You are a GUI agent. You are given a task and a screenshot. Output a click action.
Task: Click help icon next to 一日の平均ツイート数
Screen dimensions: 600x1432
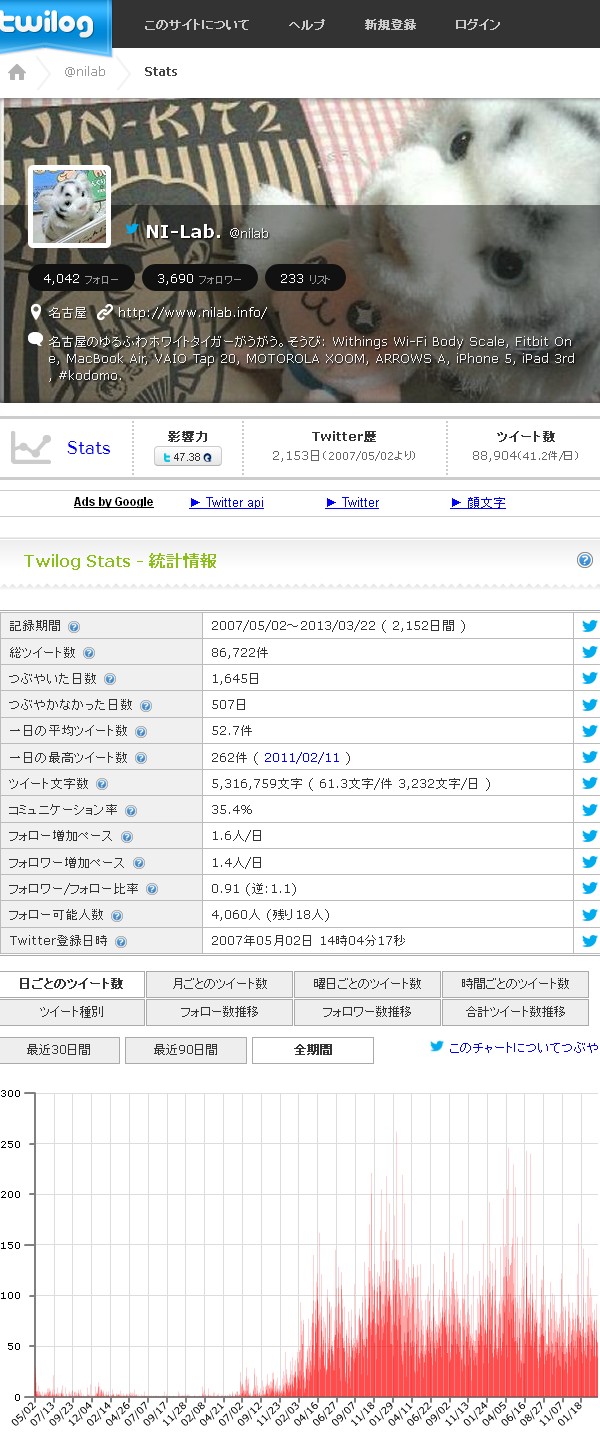141,732
